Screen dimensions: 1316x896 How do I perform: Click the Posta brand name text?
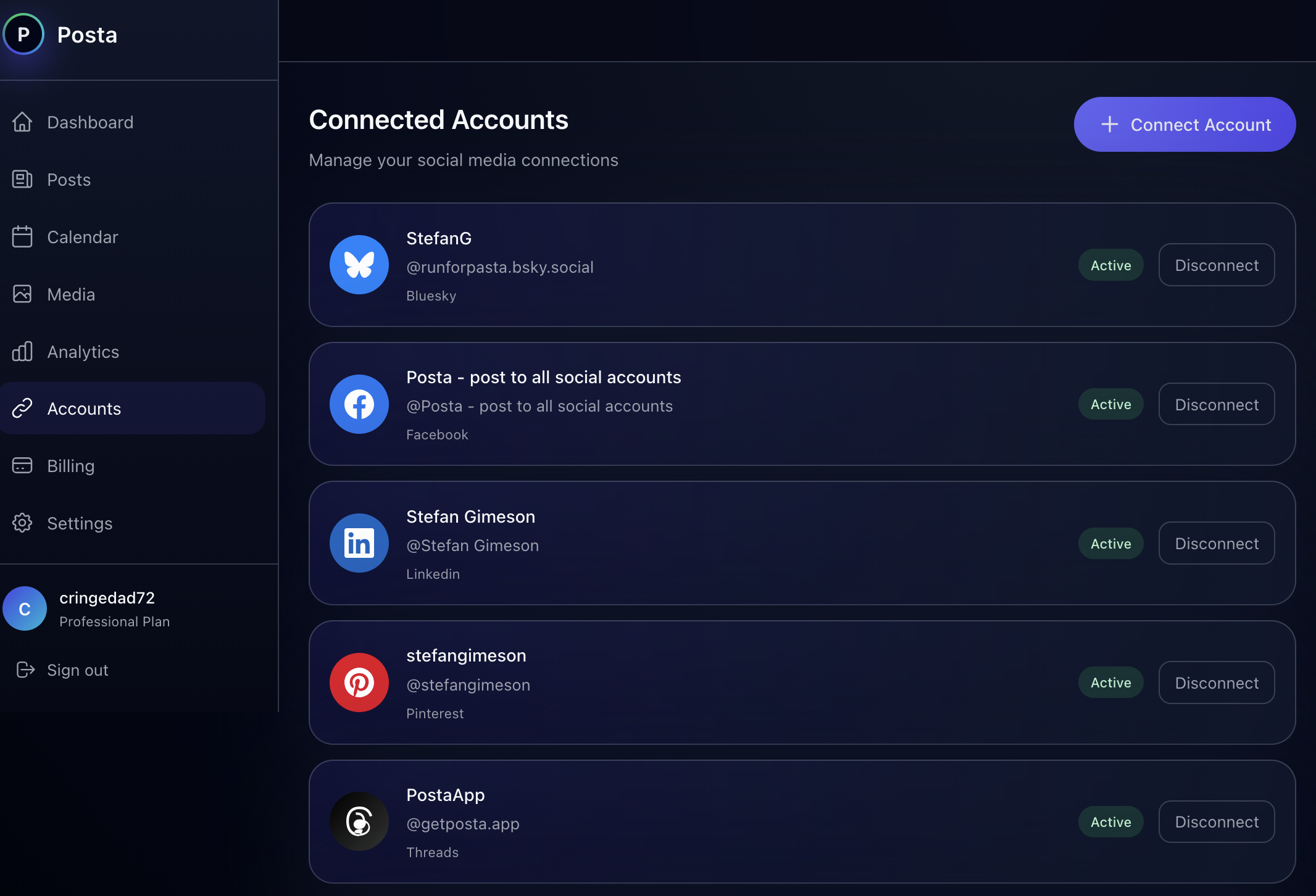click(x=87, y=35)
